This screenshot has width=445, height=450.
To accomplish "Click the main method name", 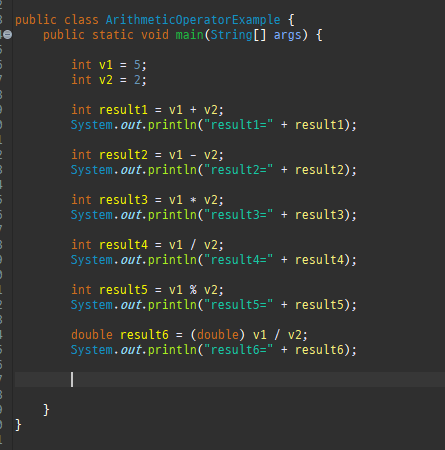I will [x=189, y=35].
